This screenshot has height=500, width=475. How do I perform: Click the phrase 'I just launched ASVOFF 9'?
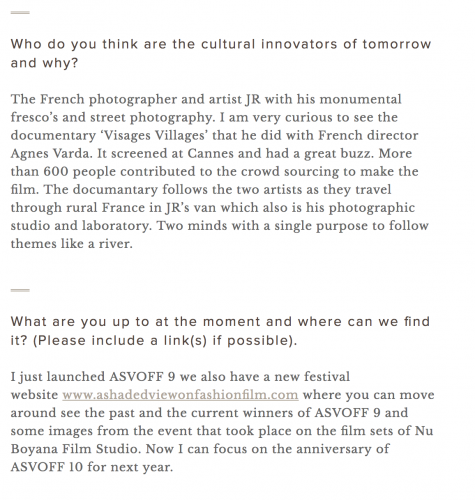pos(93,377)
